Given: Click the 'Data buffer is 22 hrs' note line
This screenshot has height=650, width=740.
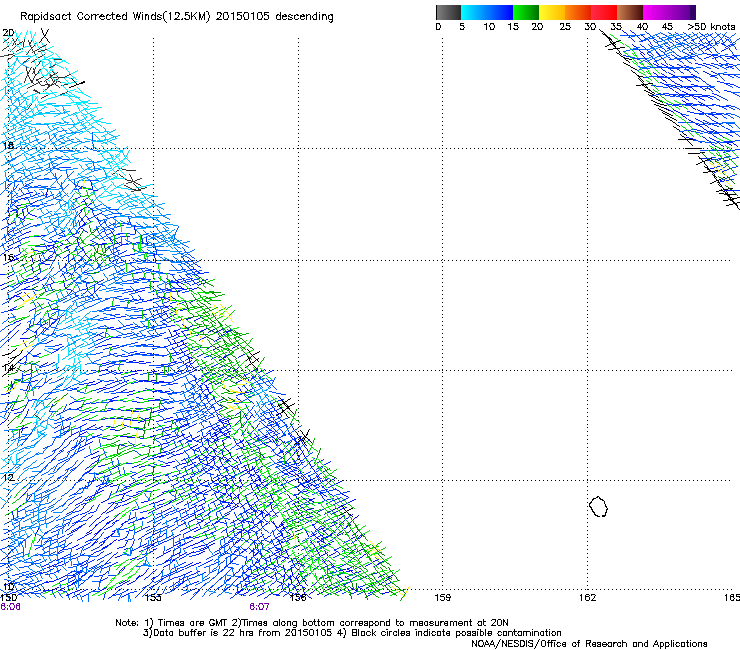Looking at the screenshot, I should click(352, 633).
